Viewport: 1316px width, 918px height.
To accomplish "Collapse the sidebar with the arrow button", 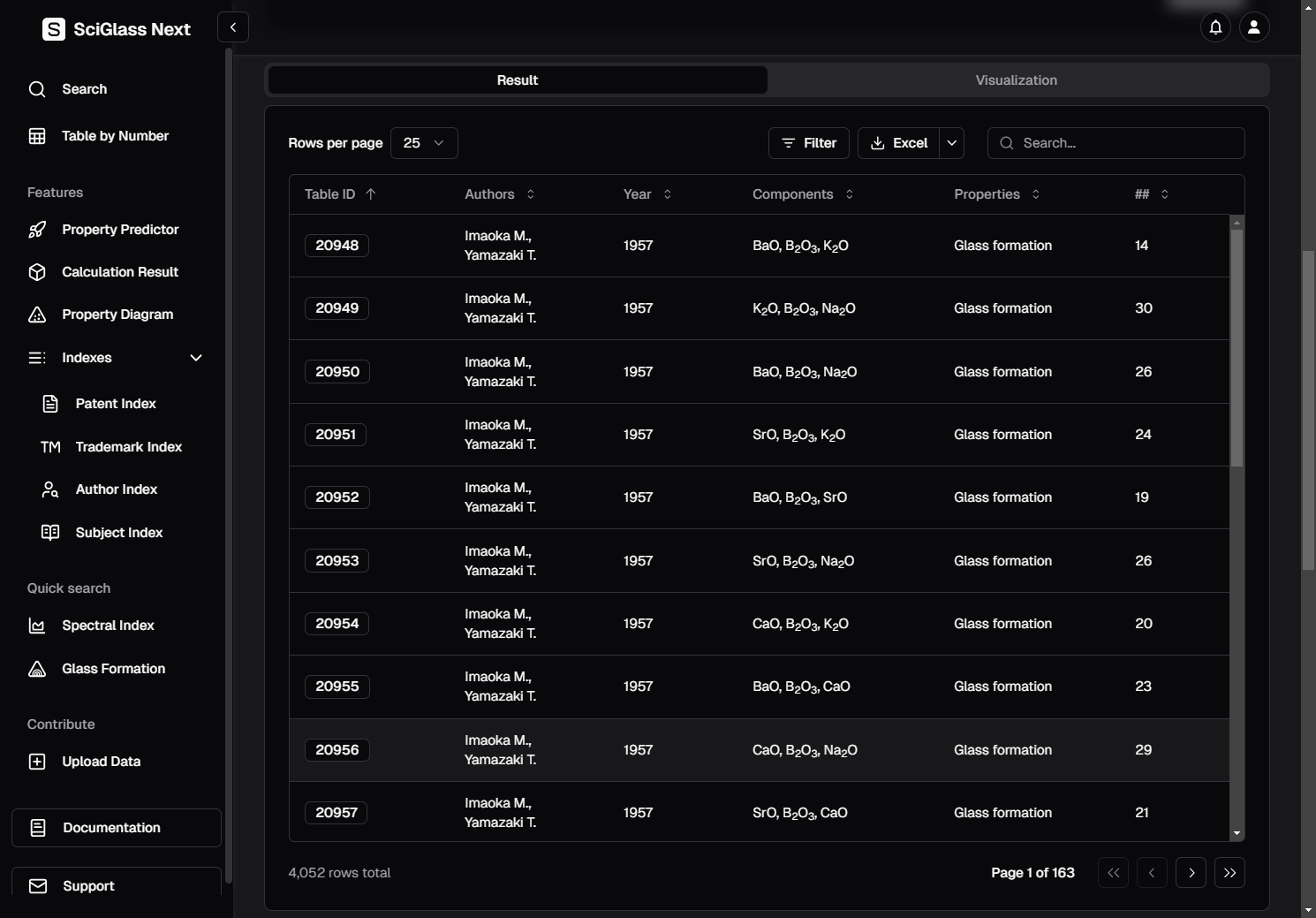I will tap(233, 27).
